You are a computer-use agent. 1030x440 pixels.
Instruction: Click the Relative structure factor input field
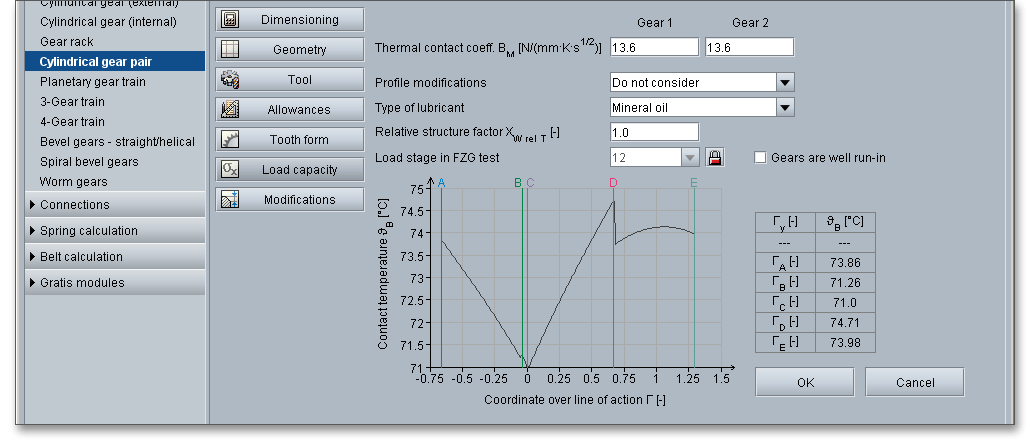[x=654, y=132]
